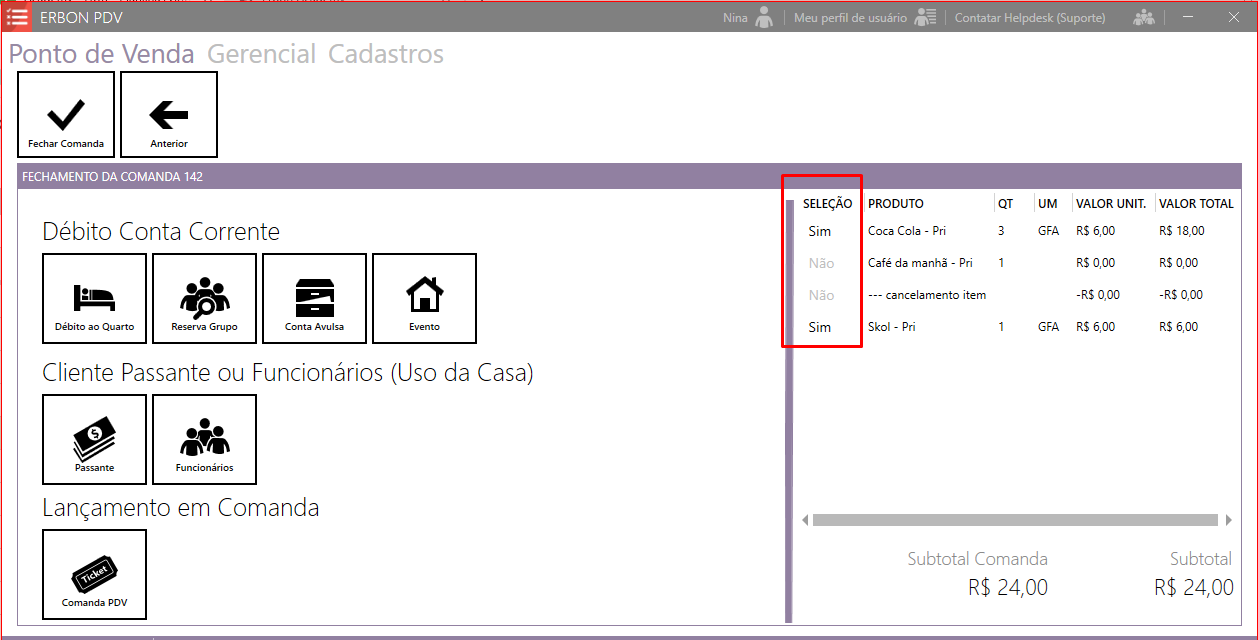Switch to the Gerencial tab
The image size is (1258, 640).
(x=261, y=54)
